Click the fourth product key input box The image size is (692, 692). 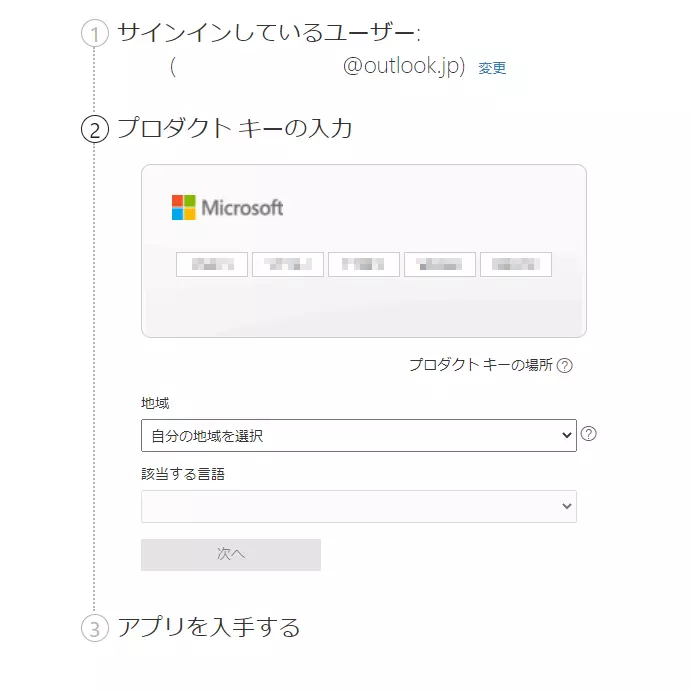coord(440,264)
